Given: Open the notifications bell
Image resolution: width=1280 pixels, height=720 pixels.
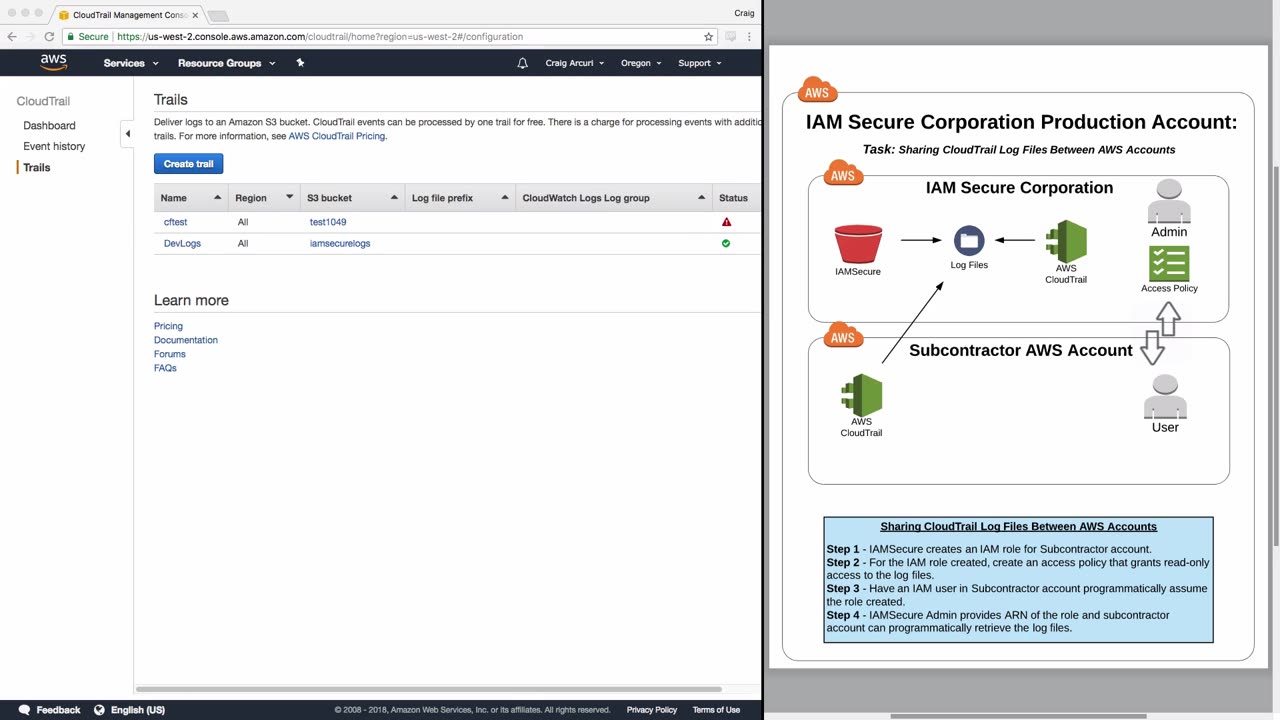Looking at the screenshot, I should [522, 63].
